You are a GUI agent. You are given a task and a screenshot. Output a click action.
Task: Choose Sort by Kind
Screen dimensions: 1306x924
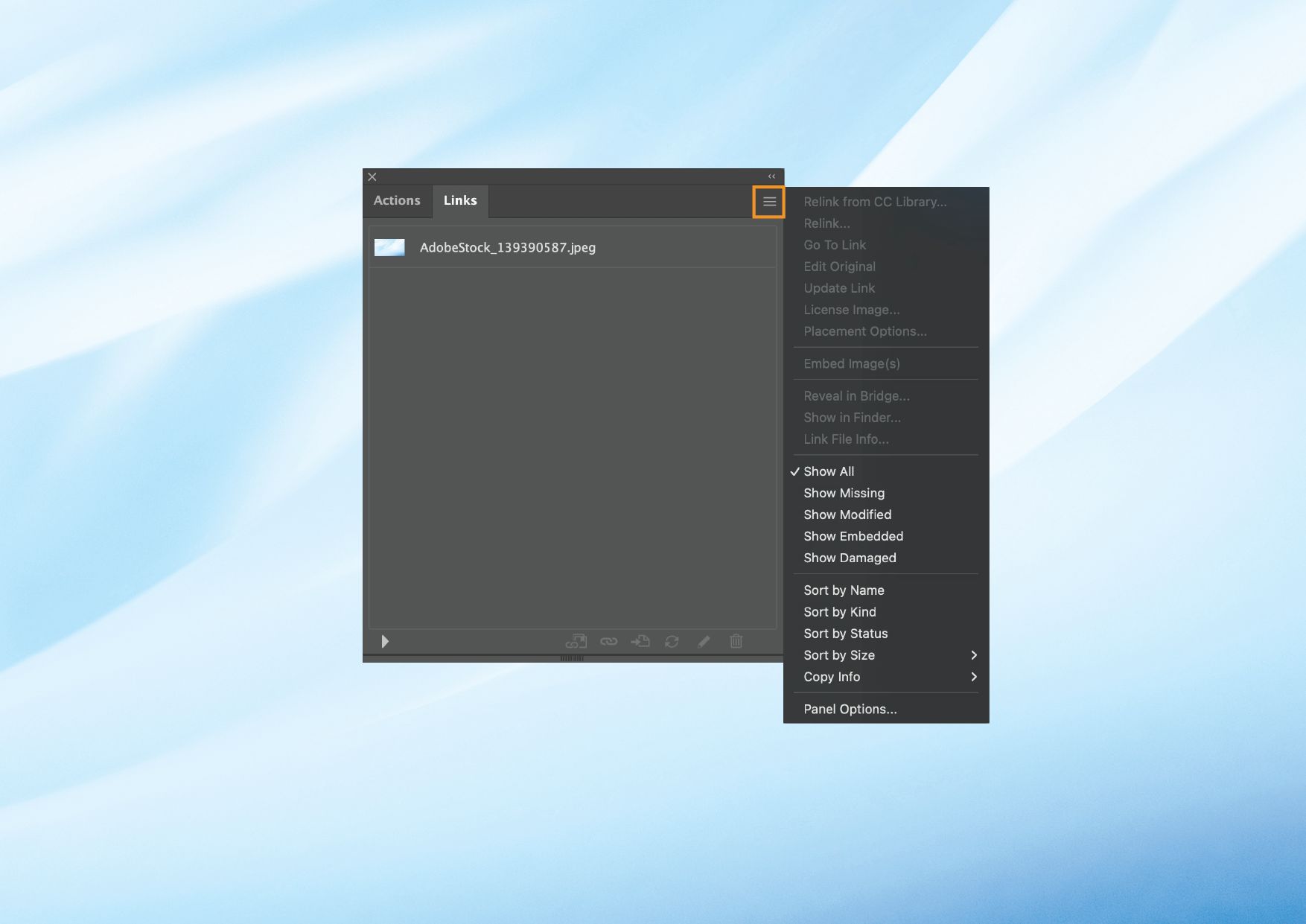point(886,612)
